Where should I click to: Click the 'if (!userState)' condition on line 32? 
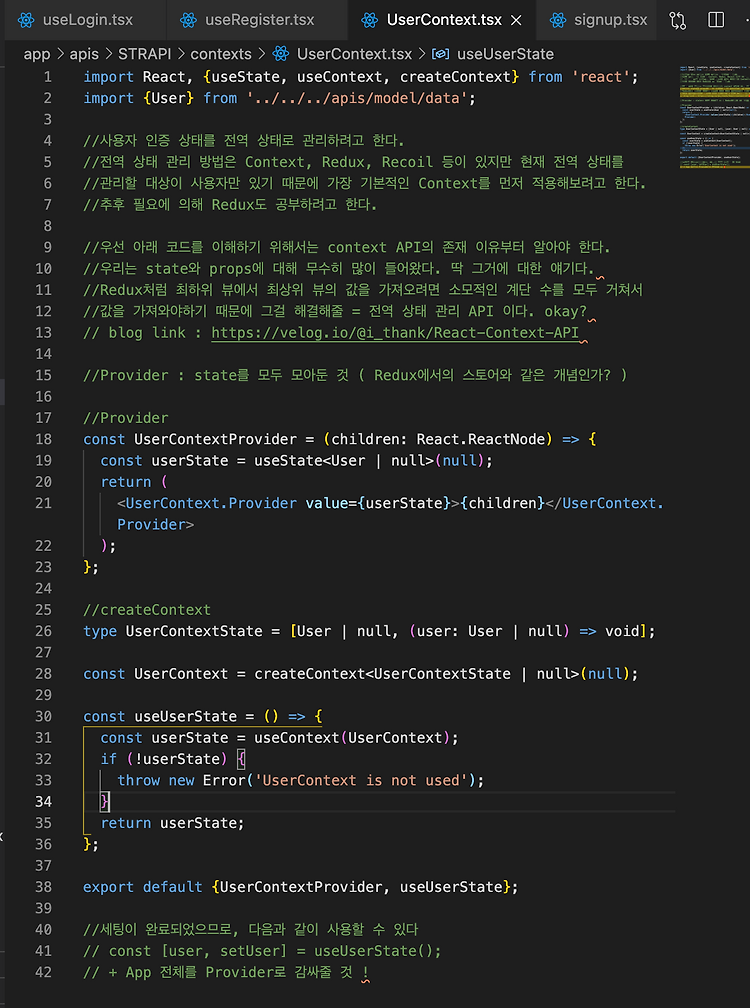[164, 759]
